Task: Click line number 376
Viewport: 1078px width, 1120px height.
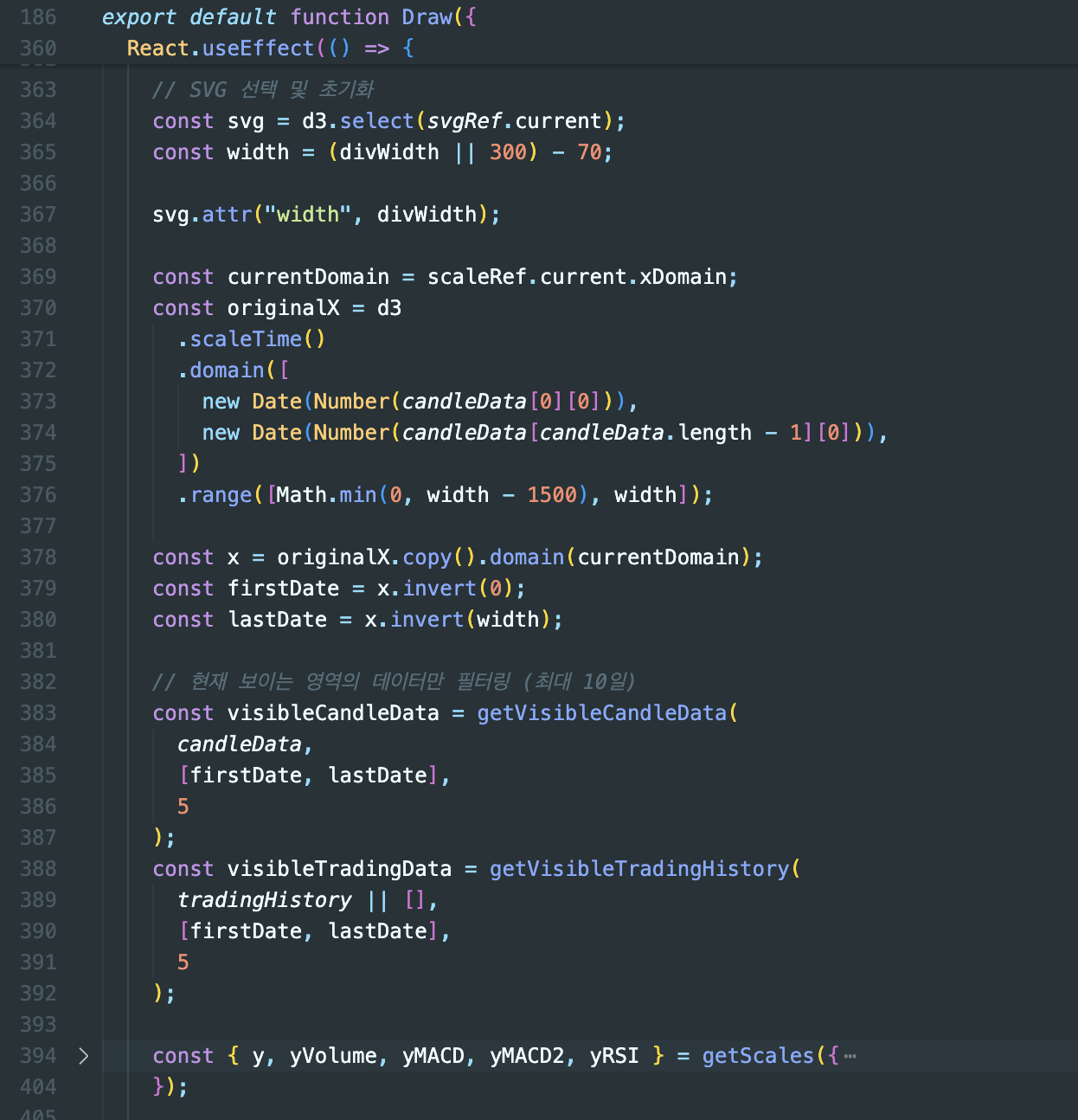Action: point(38,494)
